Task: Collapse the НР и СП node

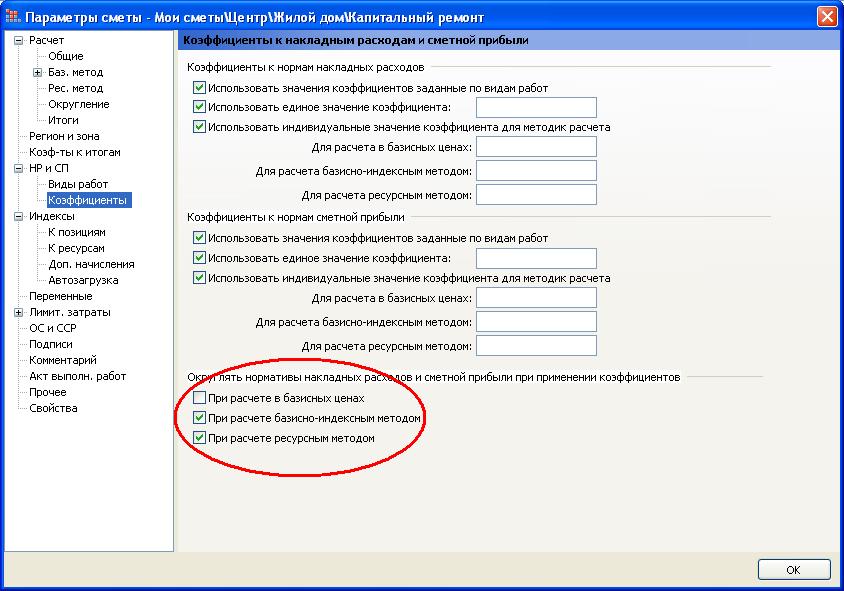Action: click(18, 168)
